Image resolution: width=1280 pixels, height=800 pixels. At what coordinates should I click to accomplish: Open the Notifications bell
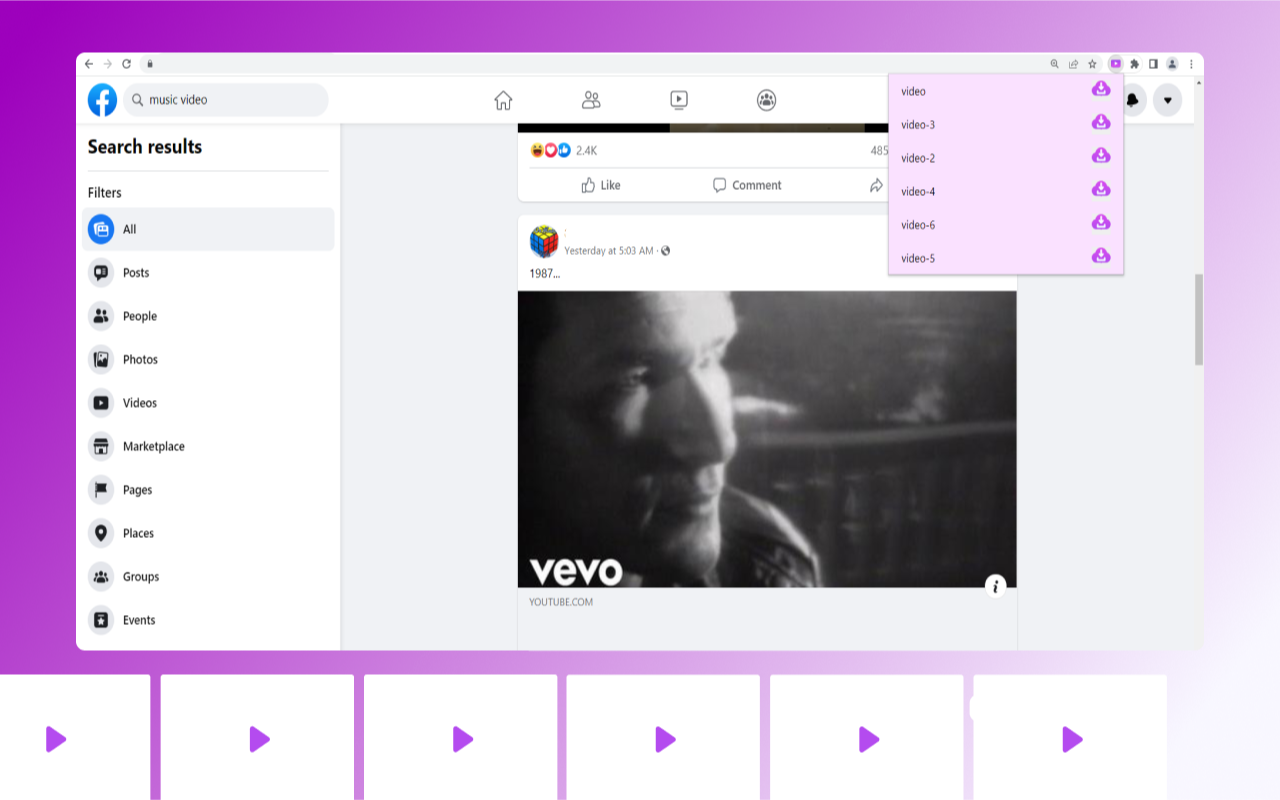[1131, 100]
